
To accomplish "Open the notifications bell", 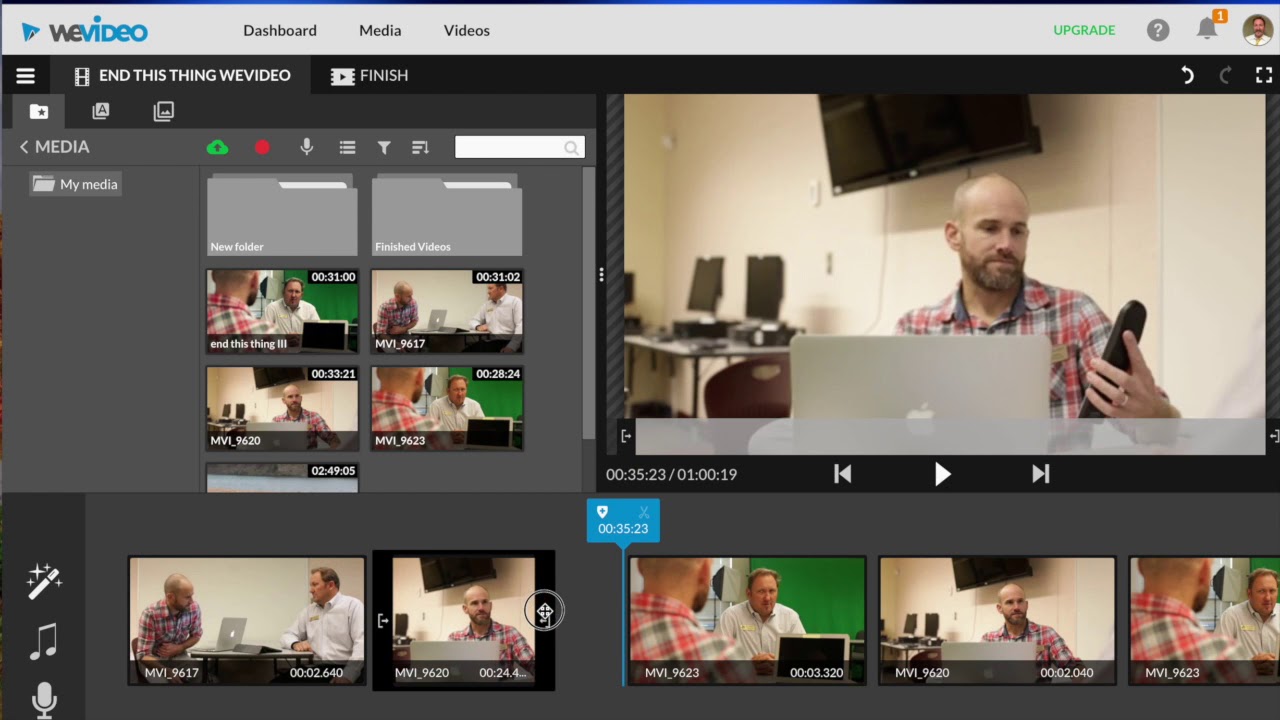I will tap(1208, 28).
